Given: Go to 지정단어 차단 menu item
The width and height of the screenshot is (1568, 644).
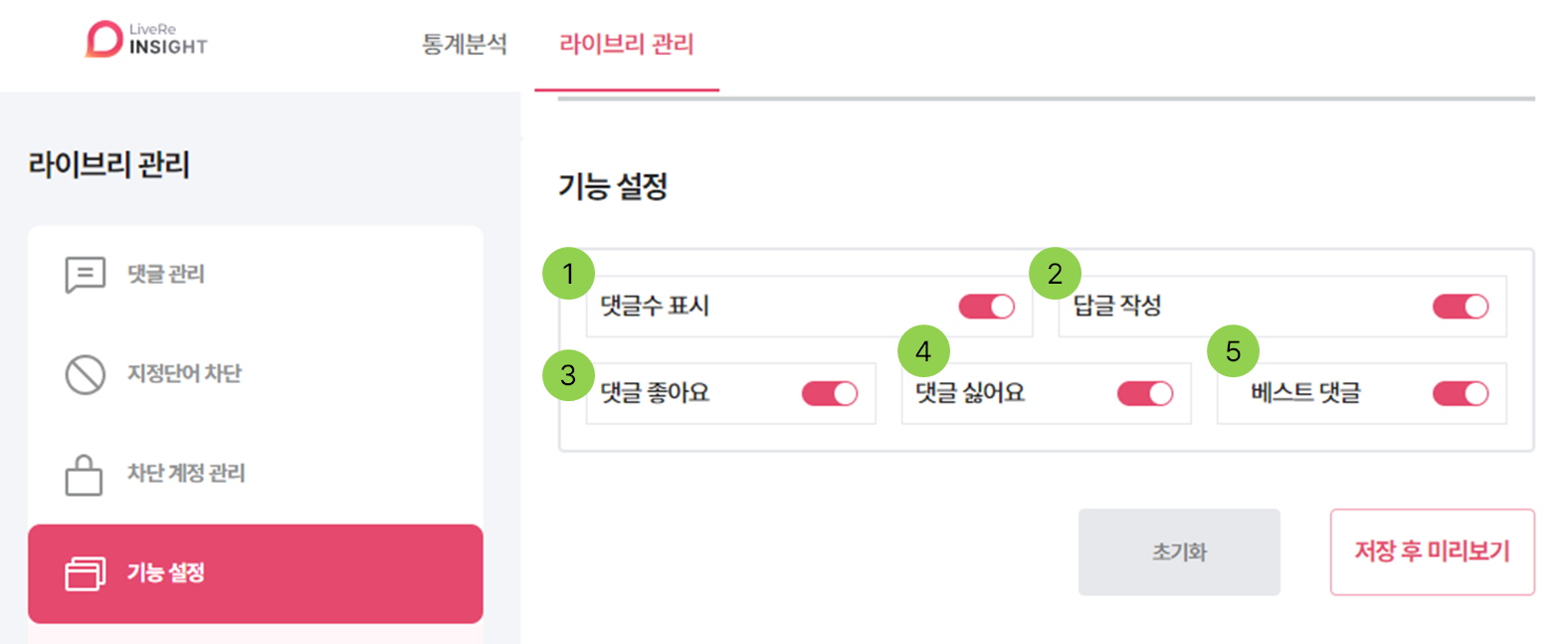Looking at the screenshot, I should point(184,374).
